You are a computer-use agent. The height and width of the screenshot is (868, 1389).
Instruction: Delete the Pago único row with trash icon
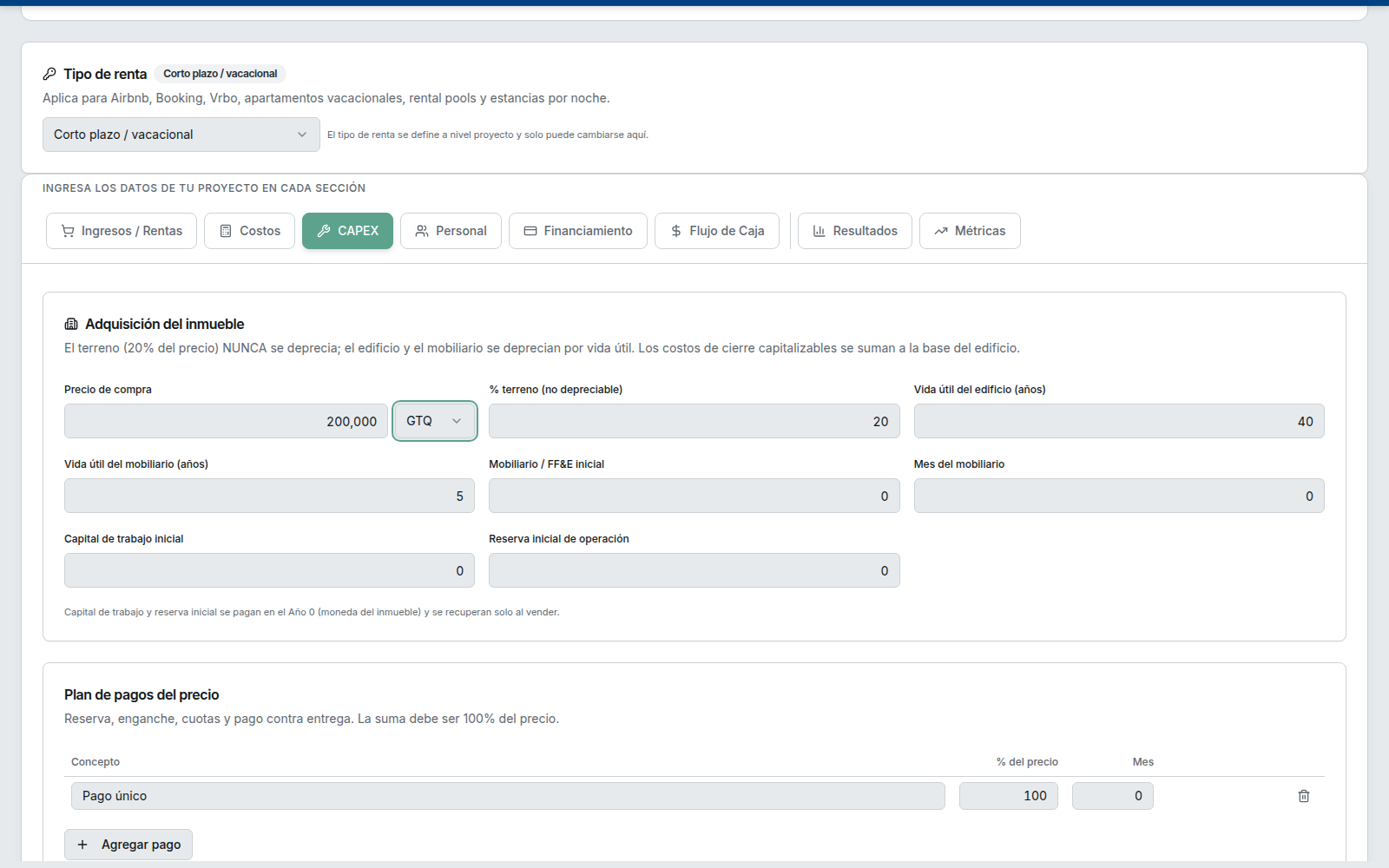click(1304, 796)
